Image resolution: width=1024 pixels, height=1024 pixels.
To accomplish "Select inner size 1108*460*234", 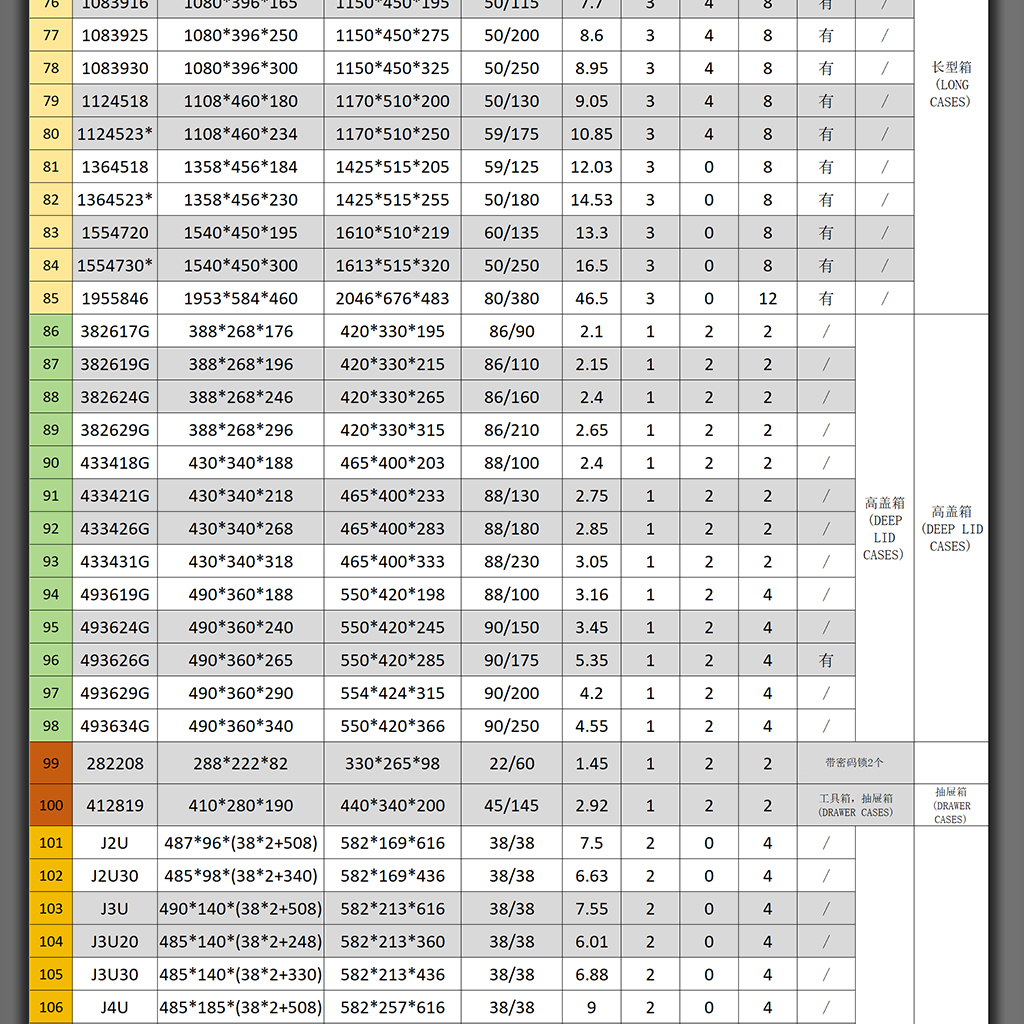I will (x=240, y=134).
